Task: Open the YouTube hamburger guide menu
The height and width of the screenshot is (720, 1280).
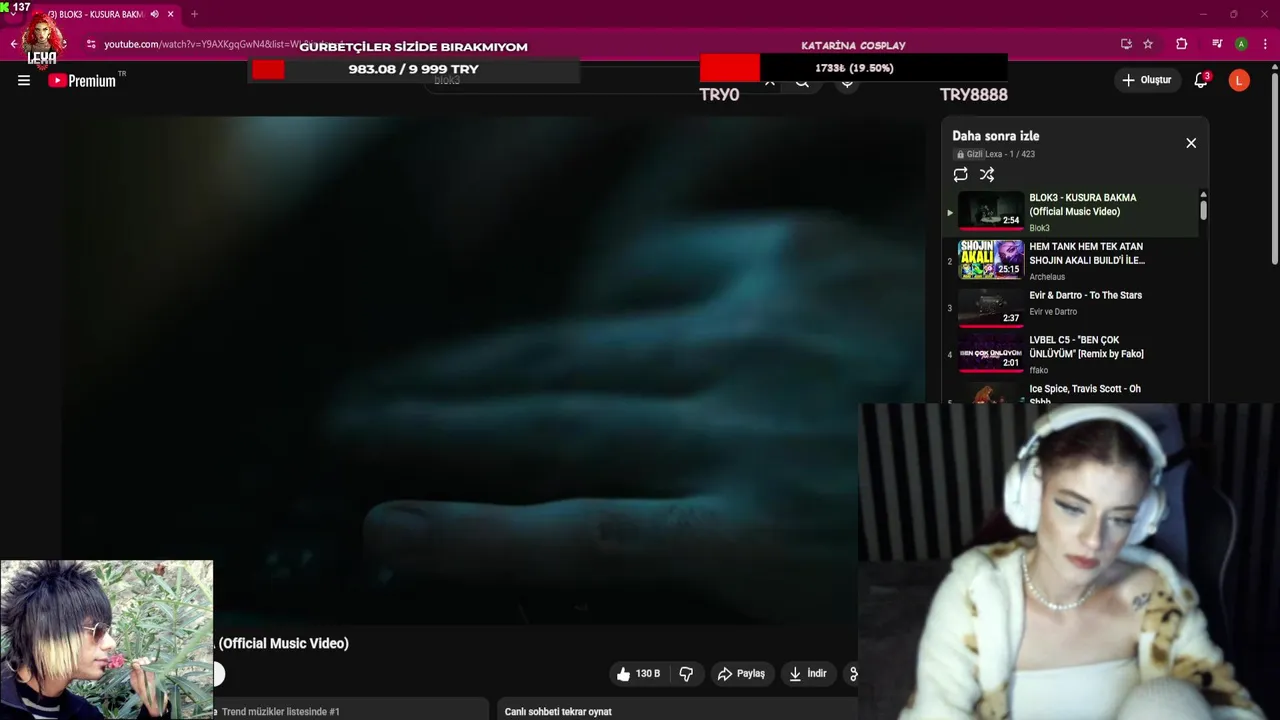Action: tap(24, 81)
